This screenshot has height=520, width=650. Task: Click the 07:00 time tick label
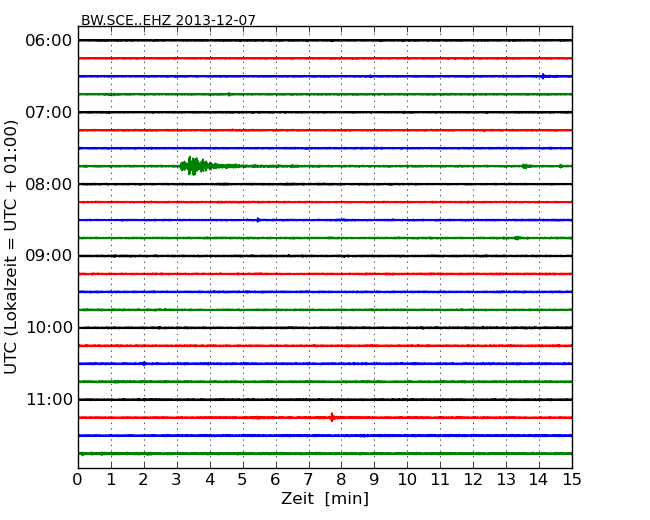coord(49,112)
